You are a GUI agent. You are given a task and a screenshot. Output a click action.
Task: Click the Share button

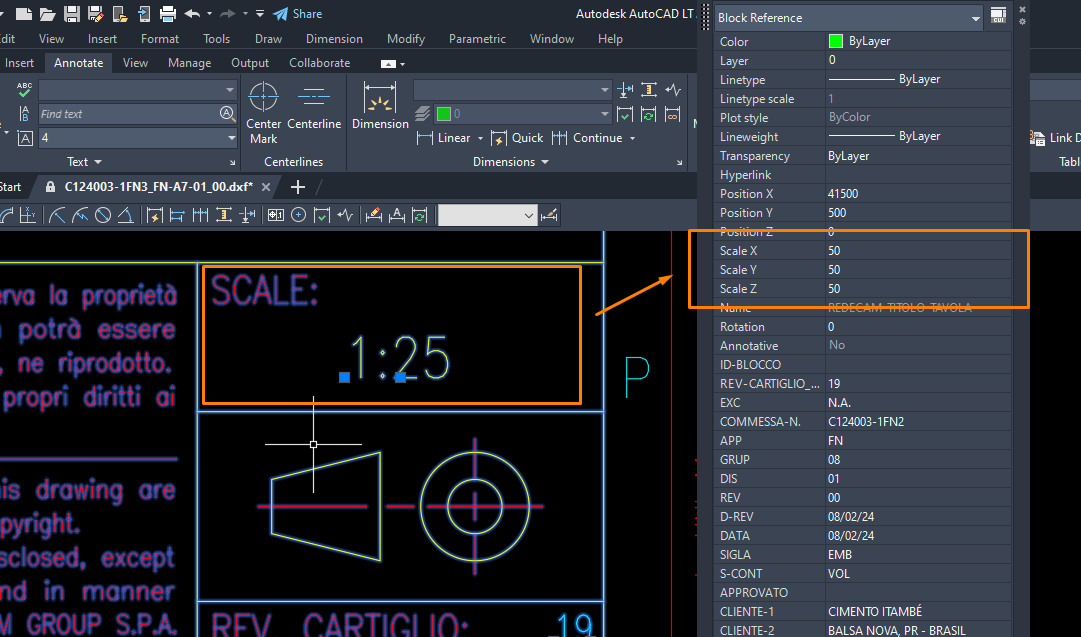coord(297,14)
